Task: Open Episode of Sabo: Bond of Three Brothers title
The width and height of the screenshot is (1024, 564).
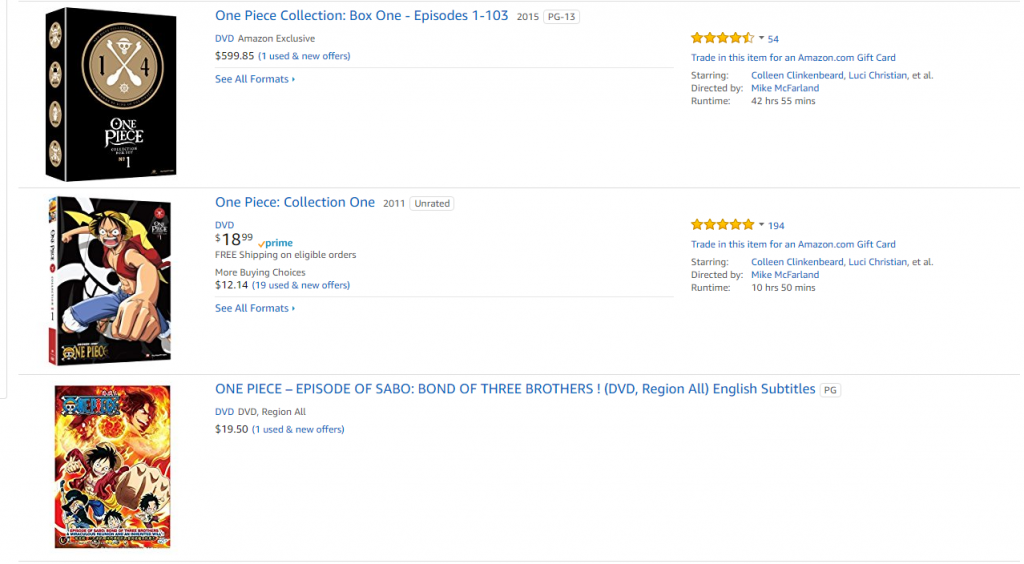Action: click(x=515, y=389)
